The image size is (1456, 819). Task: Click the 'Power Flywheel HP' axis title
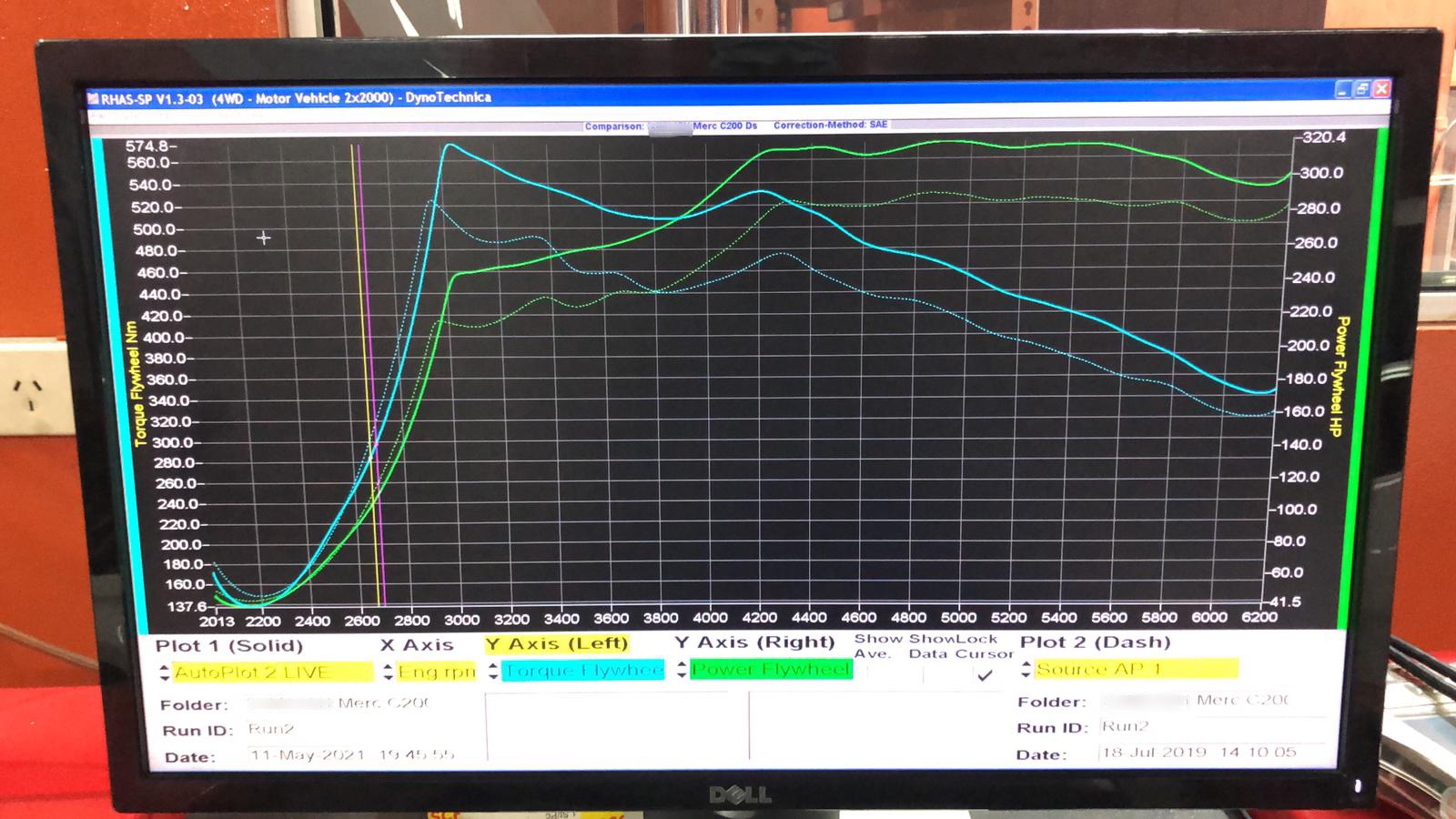[1341, 377]
